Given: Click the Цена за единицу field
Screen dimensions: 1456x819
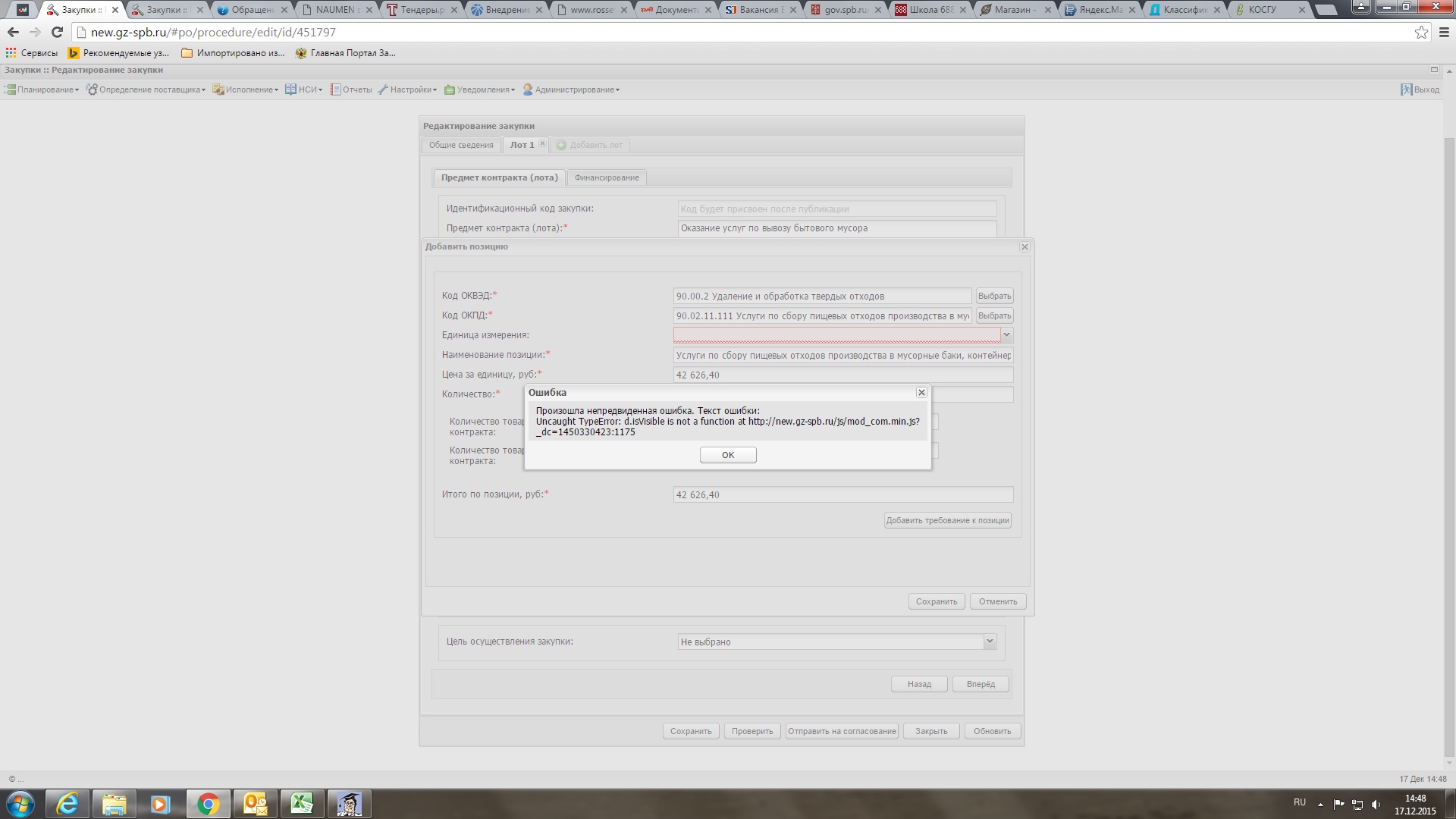Looking at the screenshot, I should click(843, 375).
